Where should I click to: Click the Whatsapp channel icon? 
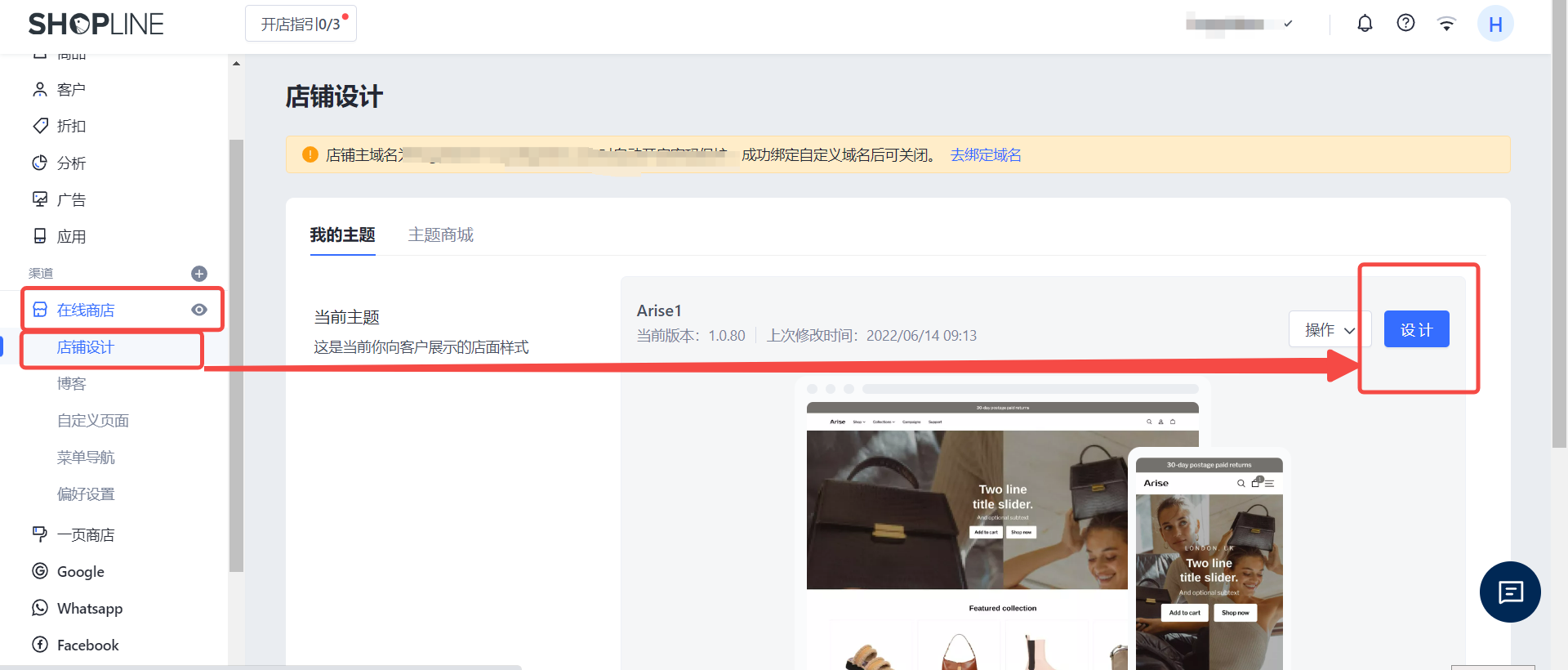[40, 608]
